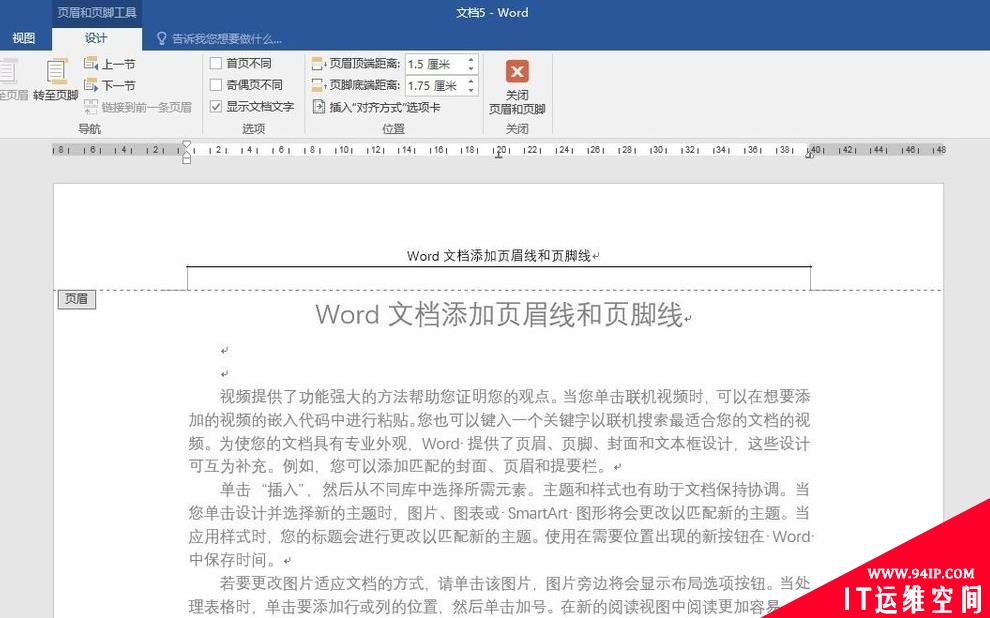Viewport: 990px width, 618px height.
Task: Click paragraph starting 视频提供了功能强大的方法
Action: [499, 432]
